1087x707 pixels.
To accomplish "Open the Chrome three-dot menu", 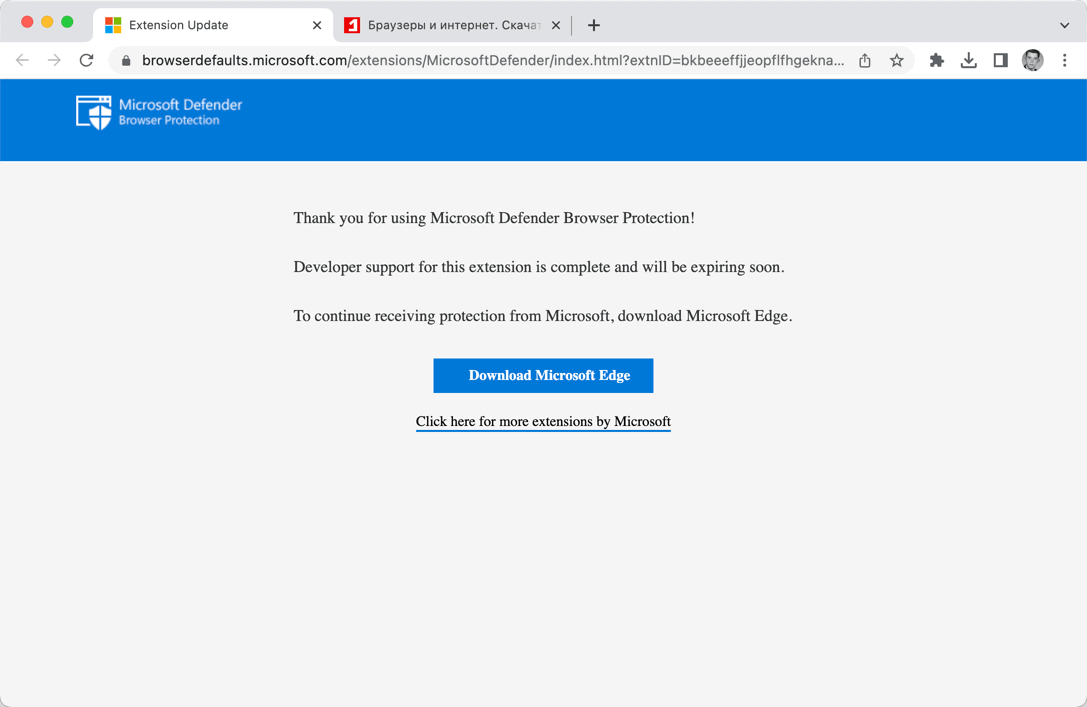I will 1065,61.
